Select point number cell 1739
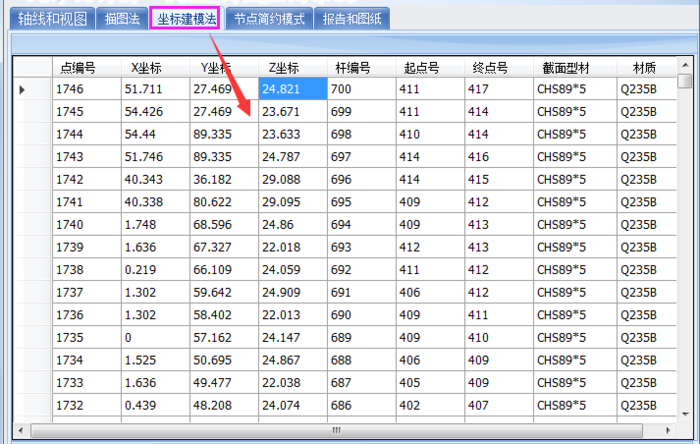 click(87, 247)
